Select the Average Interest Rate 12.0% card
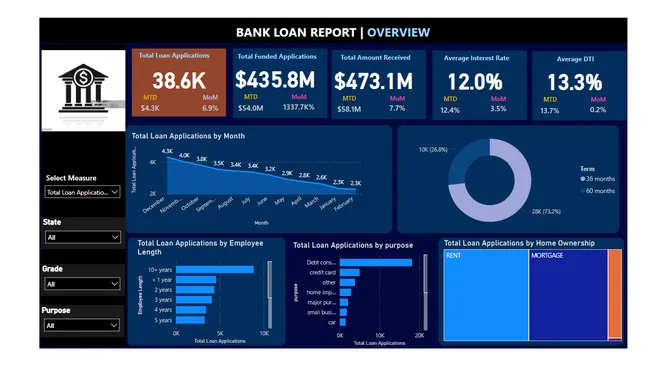Image resolution: width=650 pixels, height=373 pixels. click(x=479, y=85)
